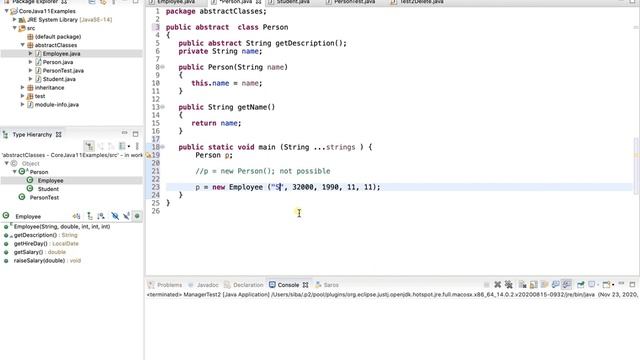Click Remove All Terminated Launches

(509, 284)
